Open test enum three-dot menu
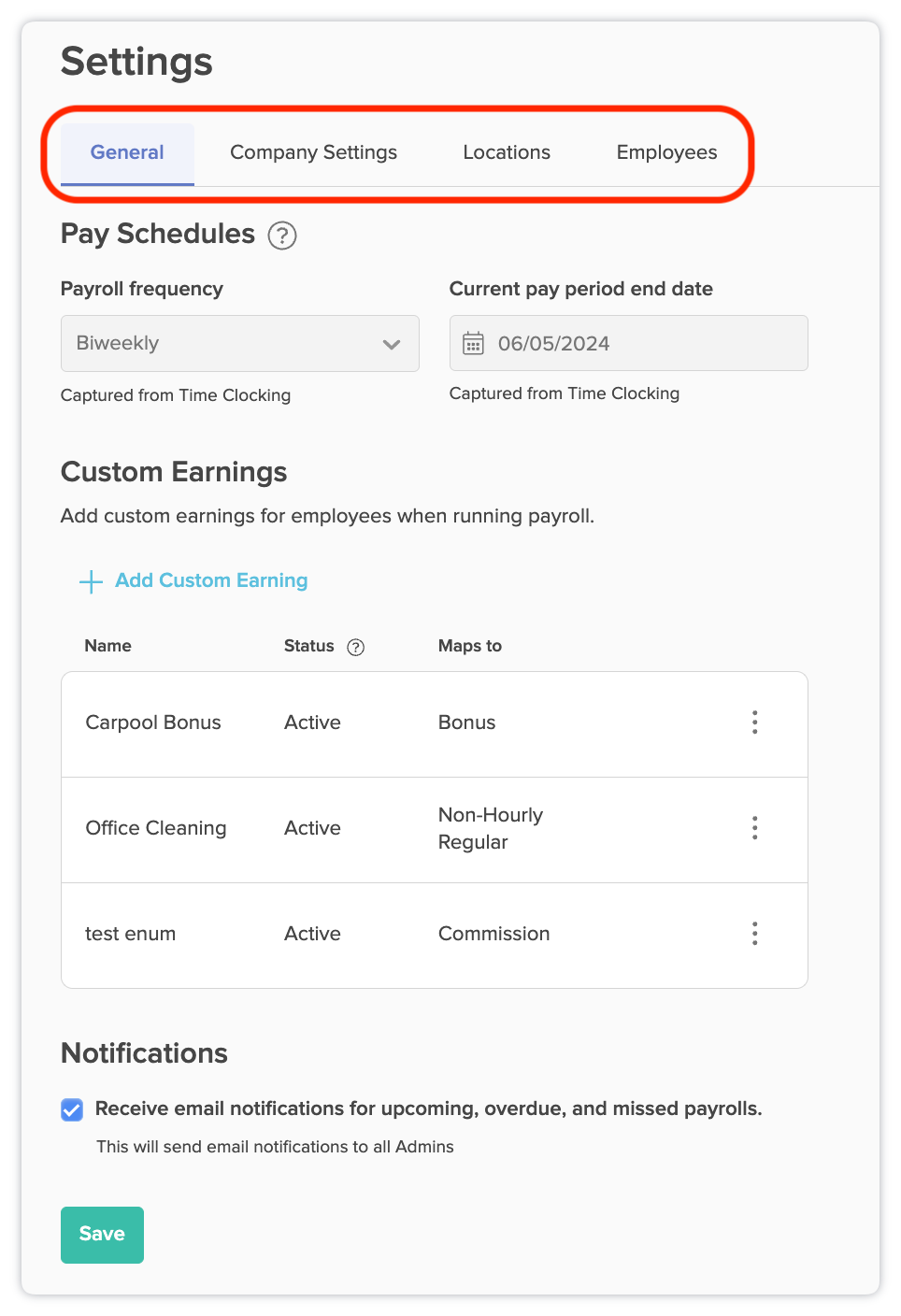The width and height of the screenshot is (901, 1316). pyautogui.click(x=754, y=934)
